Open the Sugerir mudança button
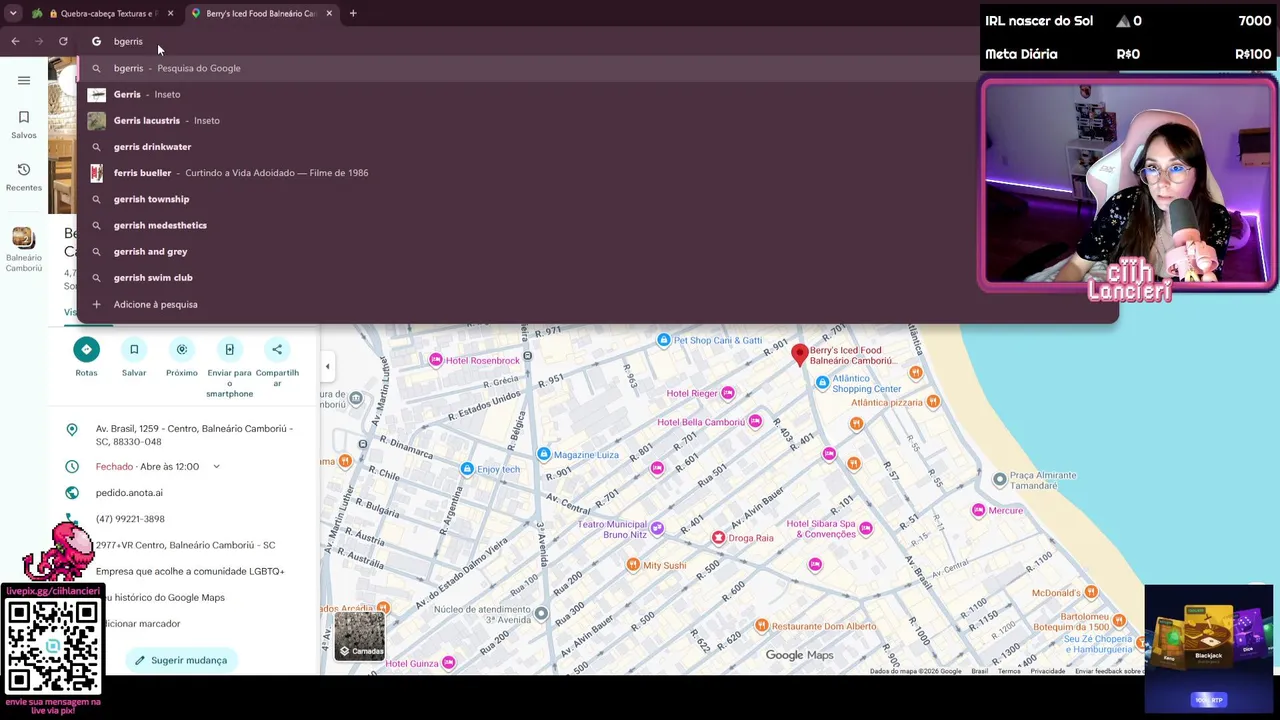 (x=181, y=660)
